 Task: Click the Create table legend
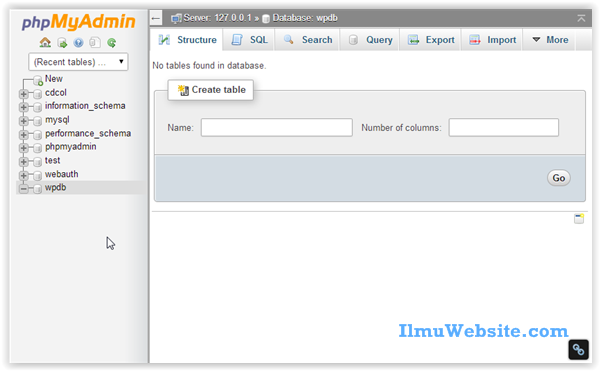coord(211,90)
